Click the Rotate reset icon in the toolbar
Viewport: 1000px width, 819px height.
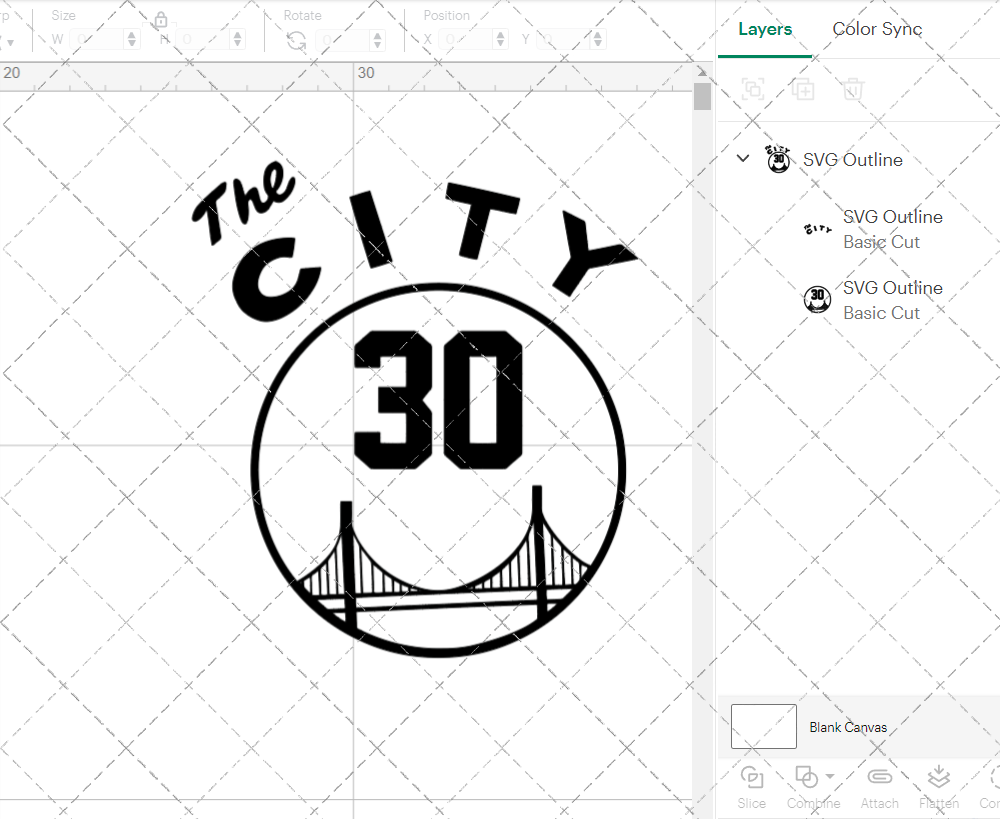point(296,38)
